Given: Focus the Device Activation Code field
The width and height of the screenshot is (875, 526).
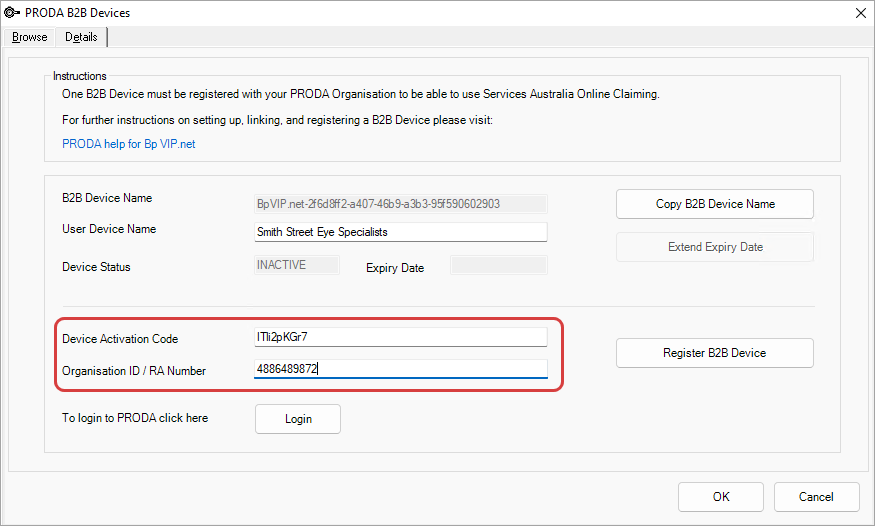Looking at the screenshot, I should point(401,337).
